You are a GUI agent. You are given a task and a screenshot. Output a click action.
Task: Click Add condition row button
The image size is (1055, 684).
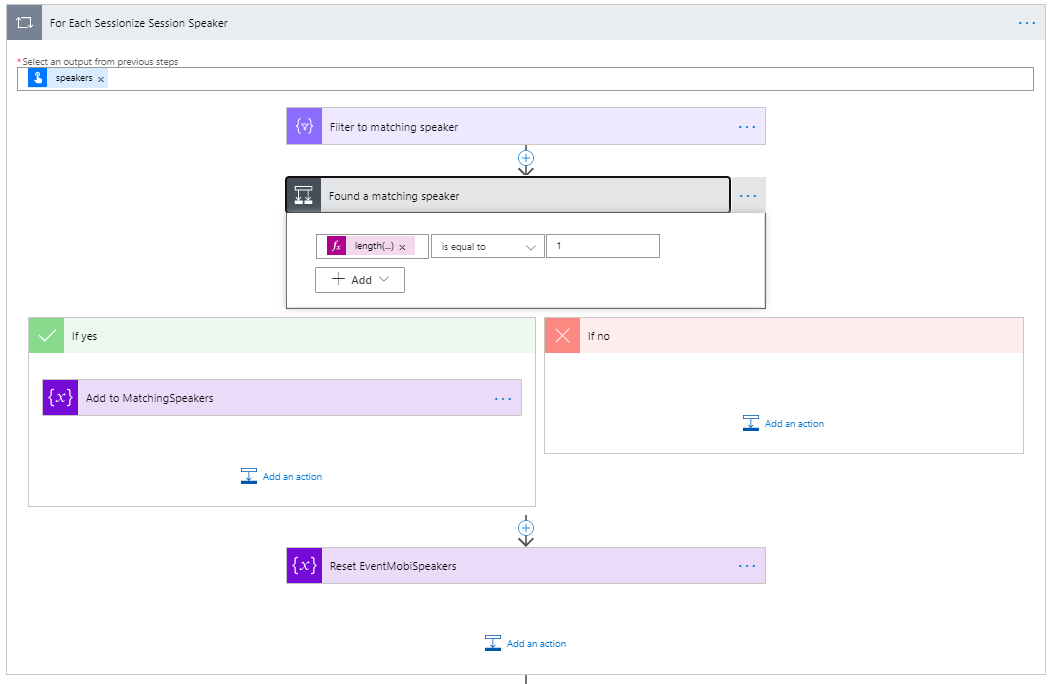click(x=360, y=280)
